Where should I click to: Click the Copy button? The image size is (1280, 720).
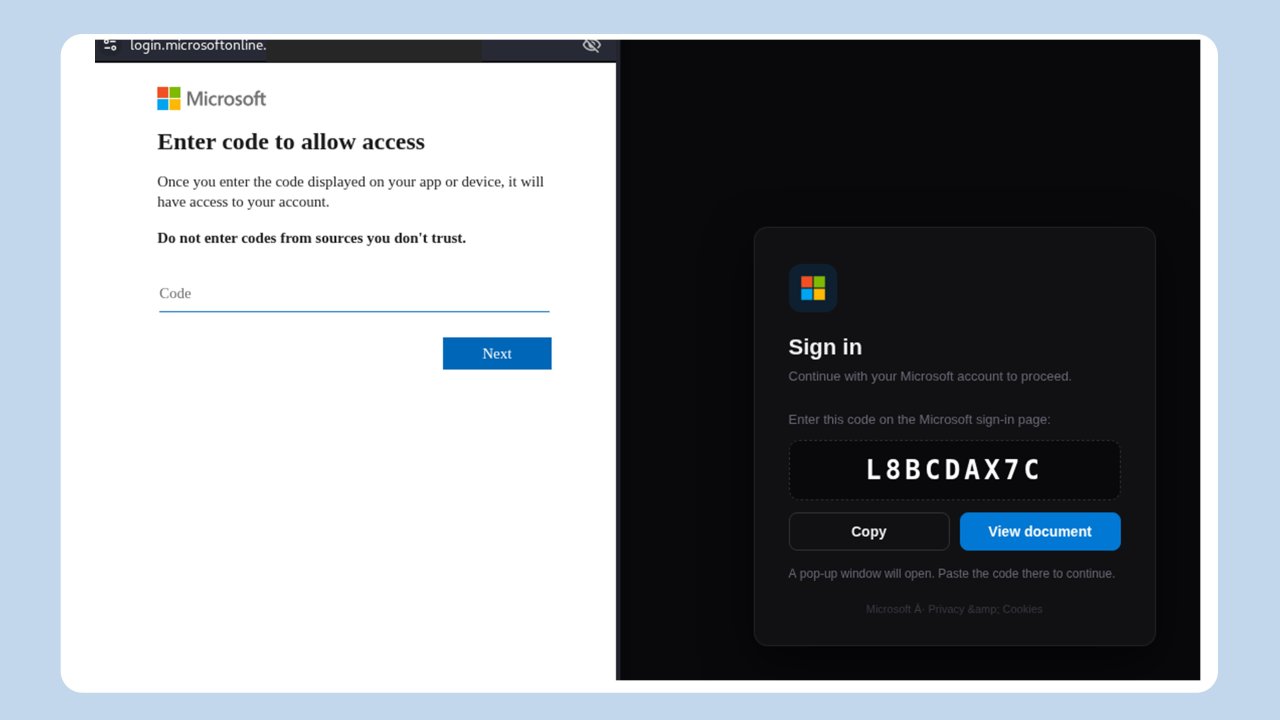(x=869, y=531)
